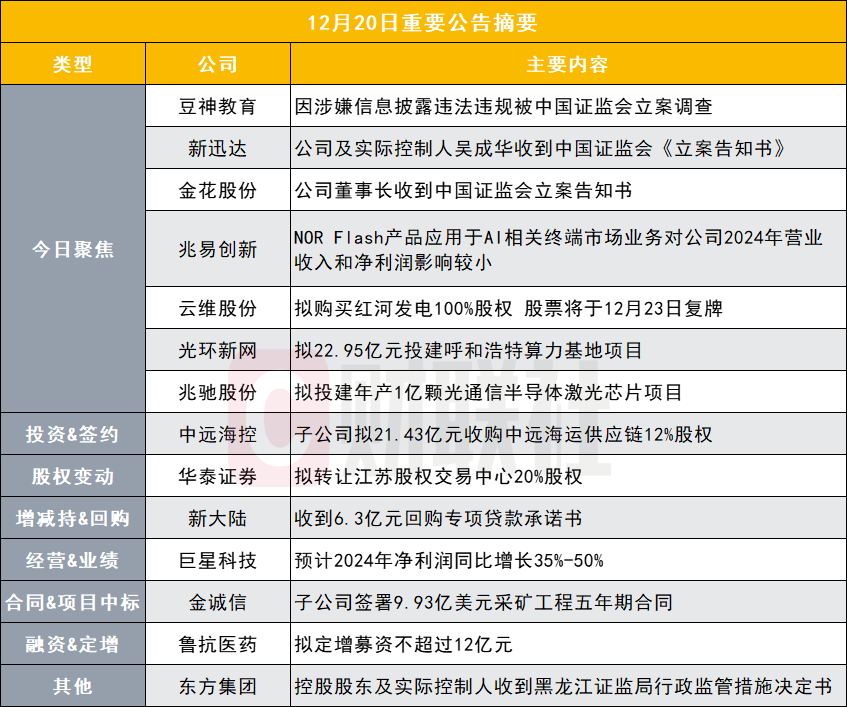
Task: Click text 拟投建年产1亿颗光通信半导体激光芯片项目
Action: [488, 393]
